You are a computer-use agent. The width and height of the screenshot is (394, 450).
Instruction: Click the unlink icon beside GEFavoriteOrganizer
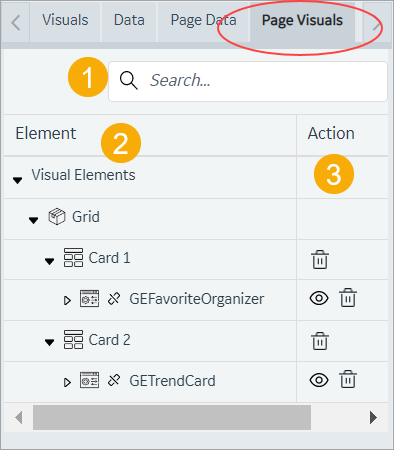point(114,299)
